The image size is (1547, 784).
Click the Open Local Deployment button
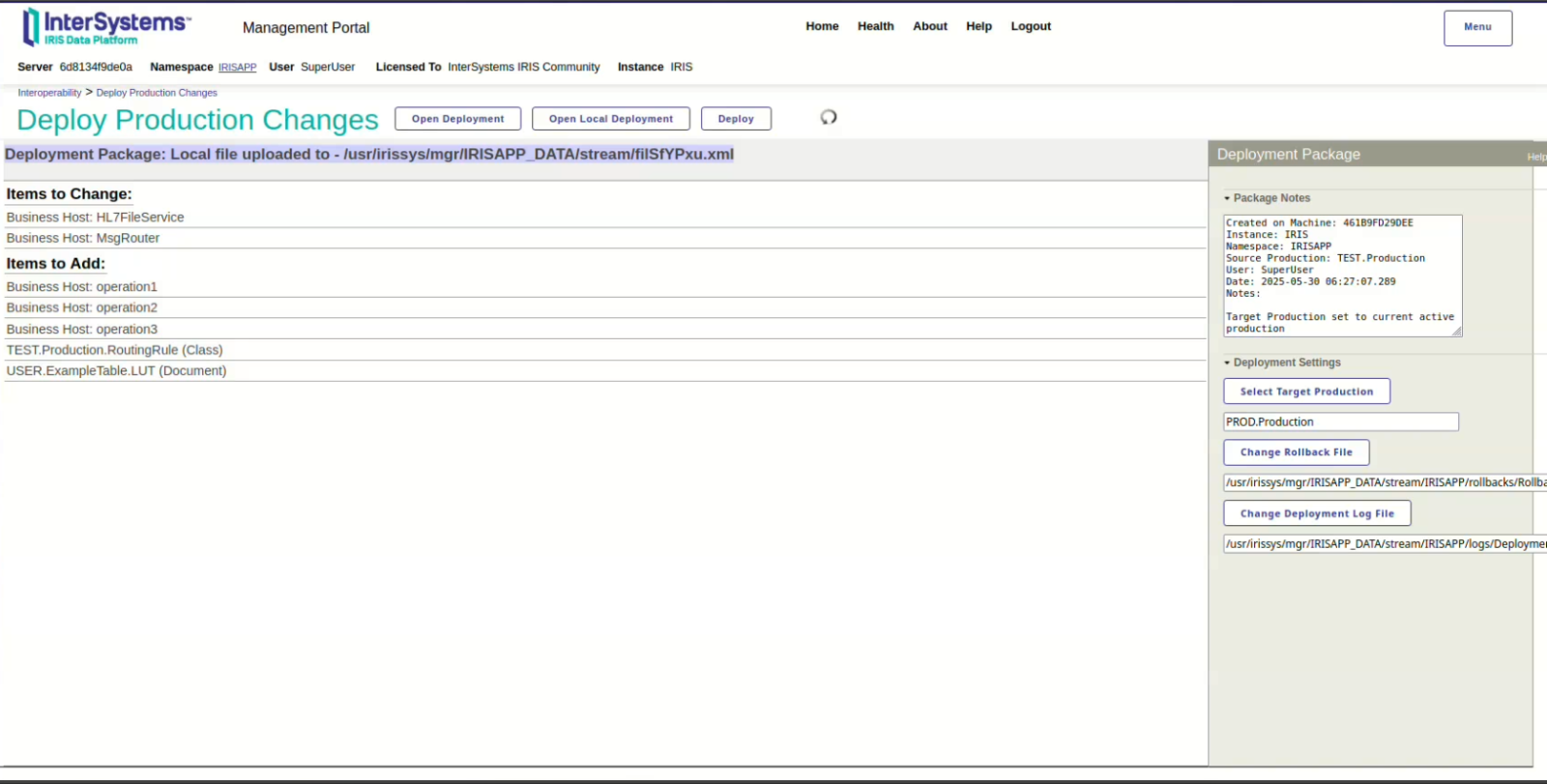click(x=610, y=119)
